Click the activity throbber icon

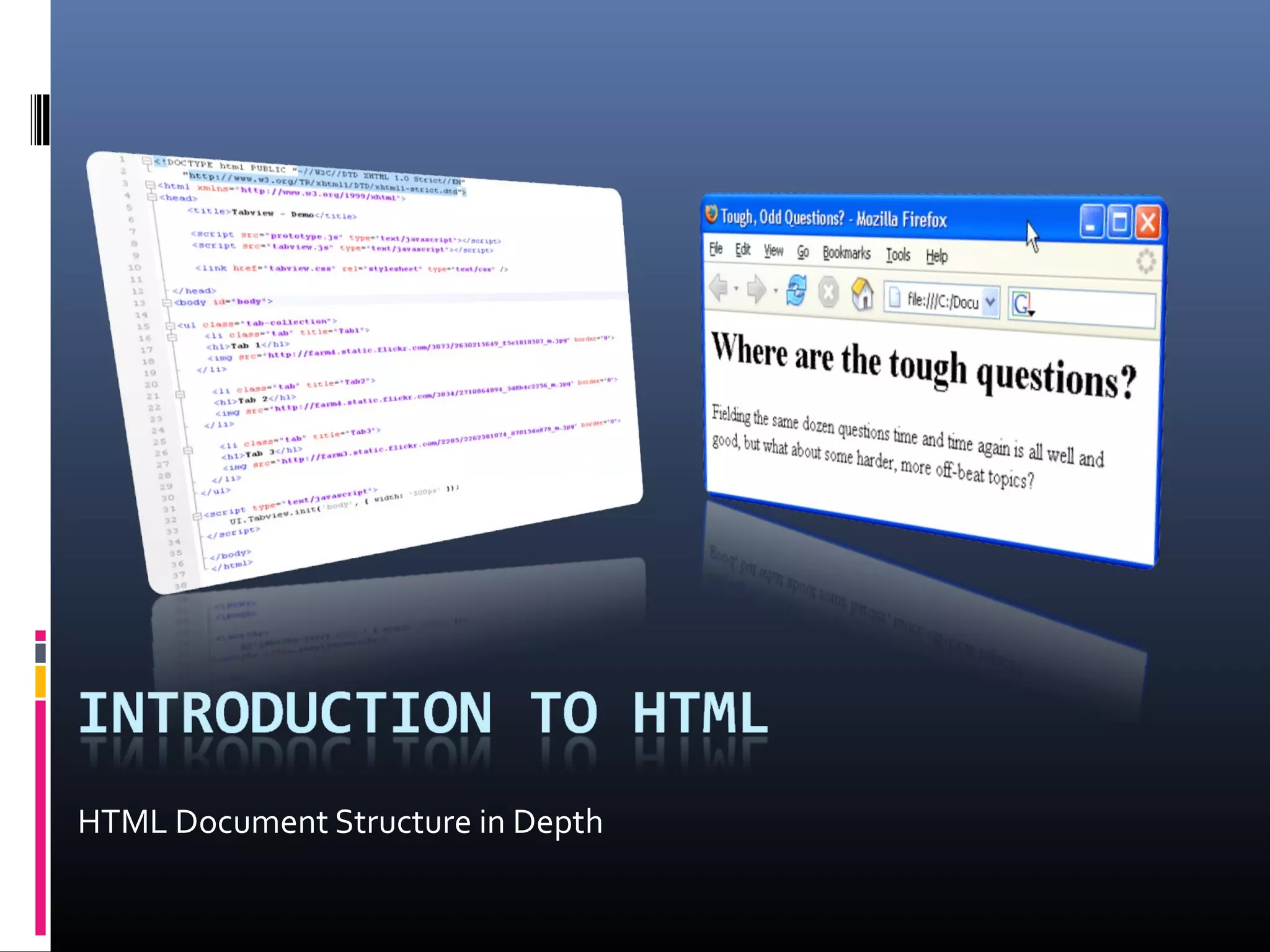coord(1146,261)
